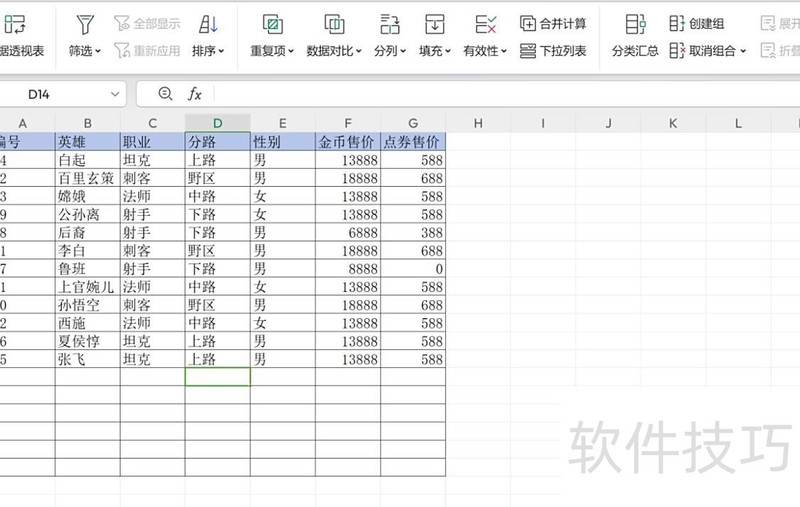
Task: Open the 筛选 dropdown
Action: (85, 51)
